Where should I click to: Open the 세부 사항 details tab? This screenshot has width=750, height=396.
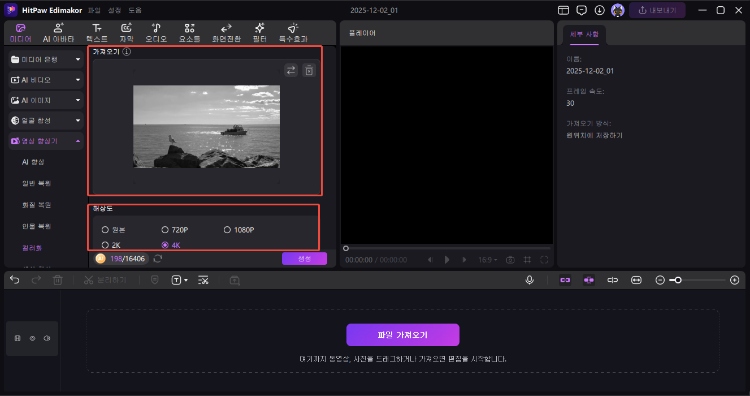coord(584,34)
